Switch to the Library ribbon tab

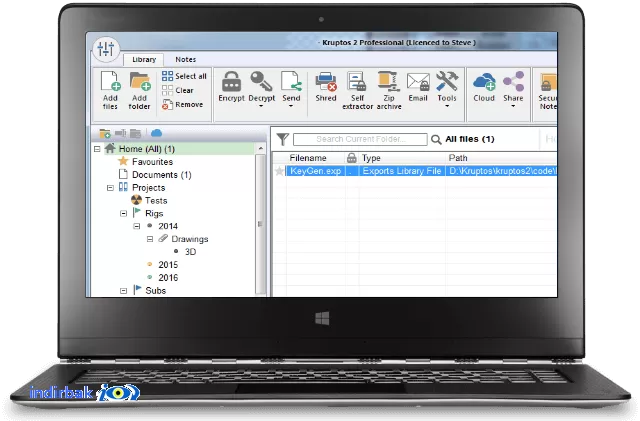[144, 60]
